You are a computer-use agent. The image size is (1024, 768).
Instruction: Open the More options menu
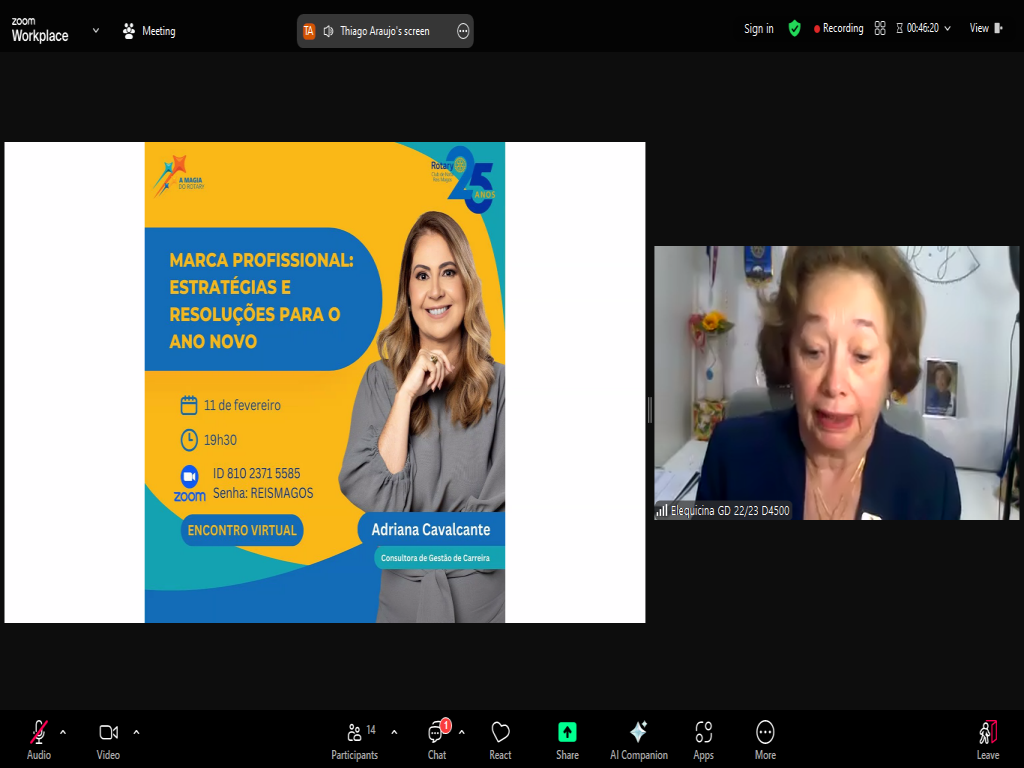point(765,739)
